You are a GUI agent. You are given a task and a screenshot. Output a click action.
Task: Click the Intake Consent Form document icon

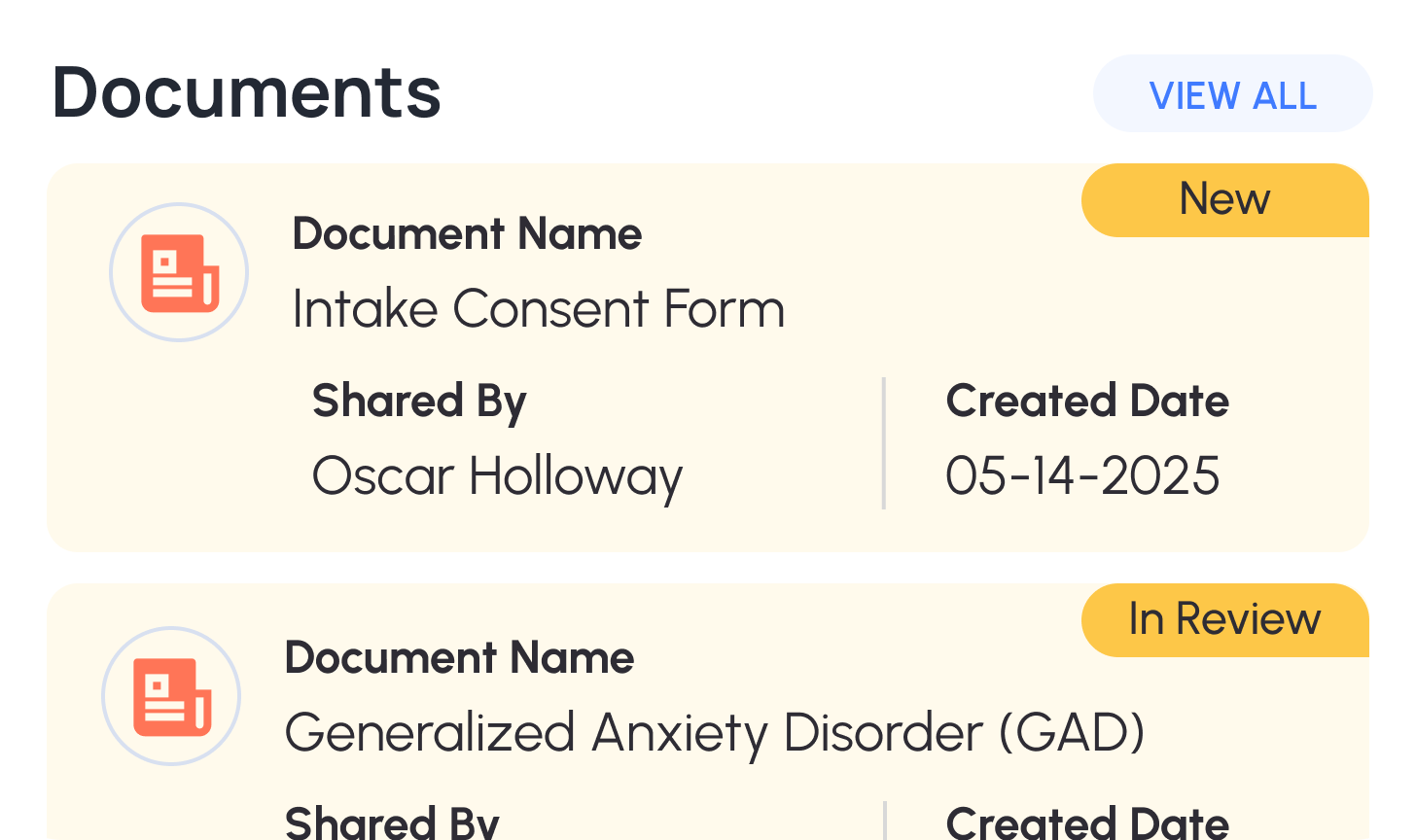tap(179, 272)
